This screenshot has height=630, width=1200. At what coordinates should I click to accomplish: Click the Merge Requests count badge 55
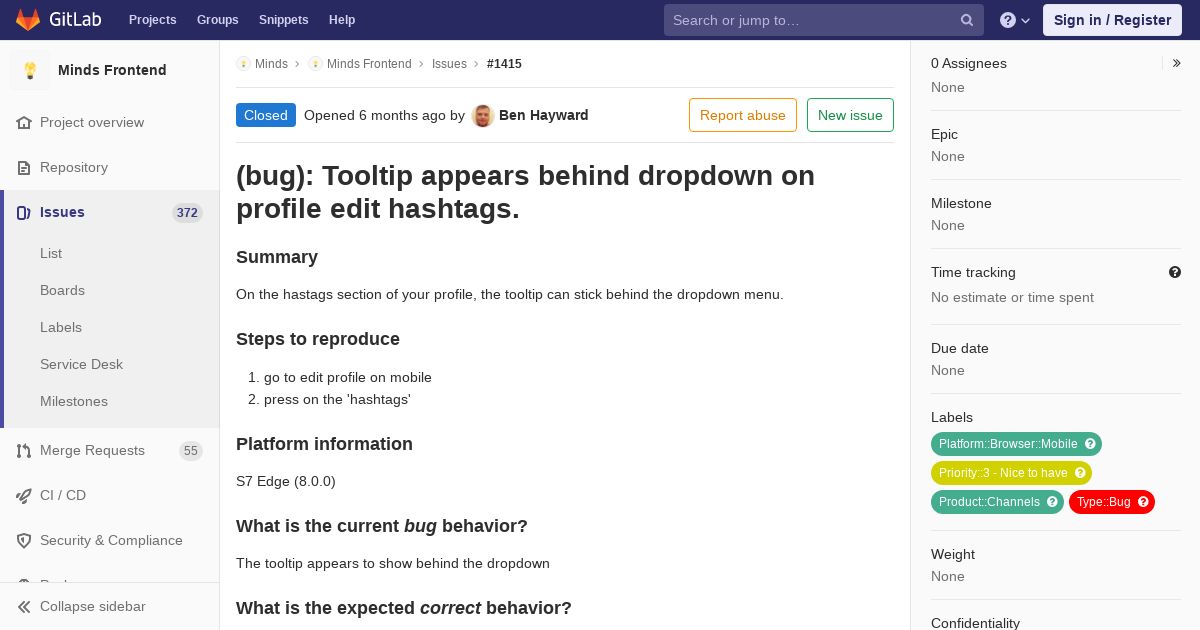point(191,451)
